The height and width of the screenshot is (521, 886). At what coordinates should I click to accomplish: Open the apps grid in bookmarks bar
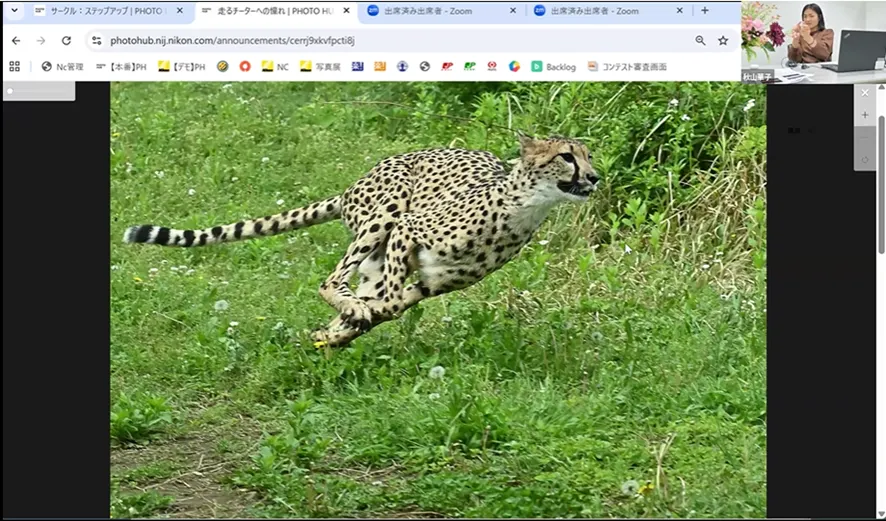14,67
